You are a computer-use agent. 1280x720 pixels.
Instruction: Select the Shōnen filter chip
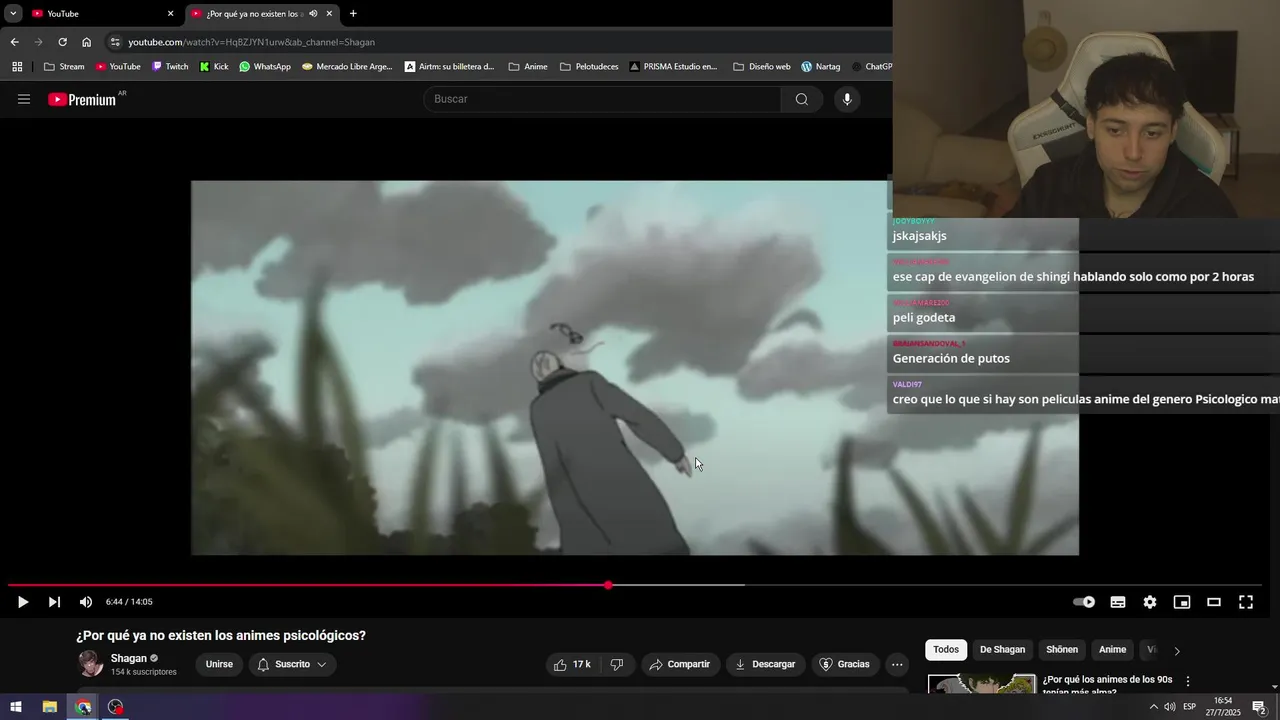[1062, 650]
